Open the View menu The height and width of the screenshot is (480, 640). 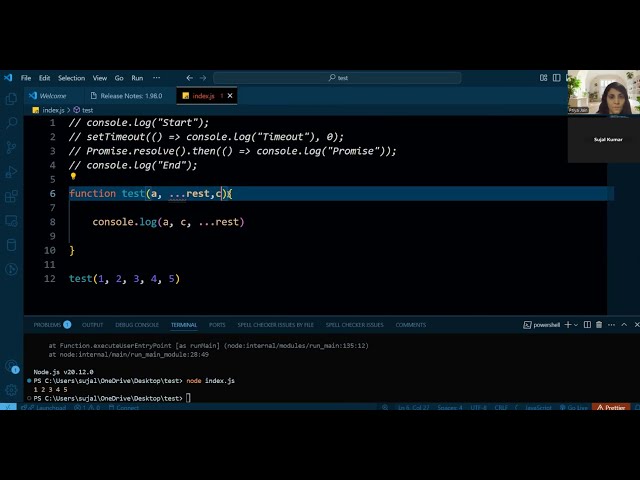tap(100, 78)
